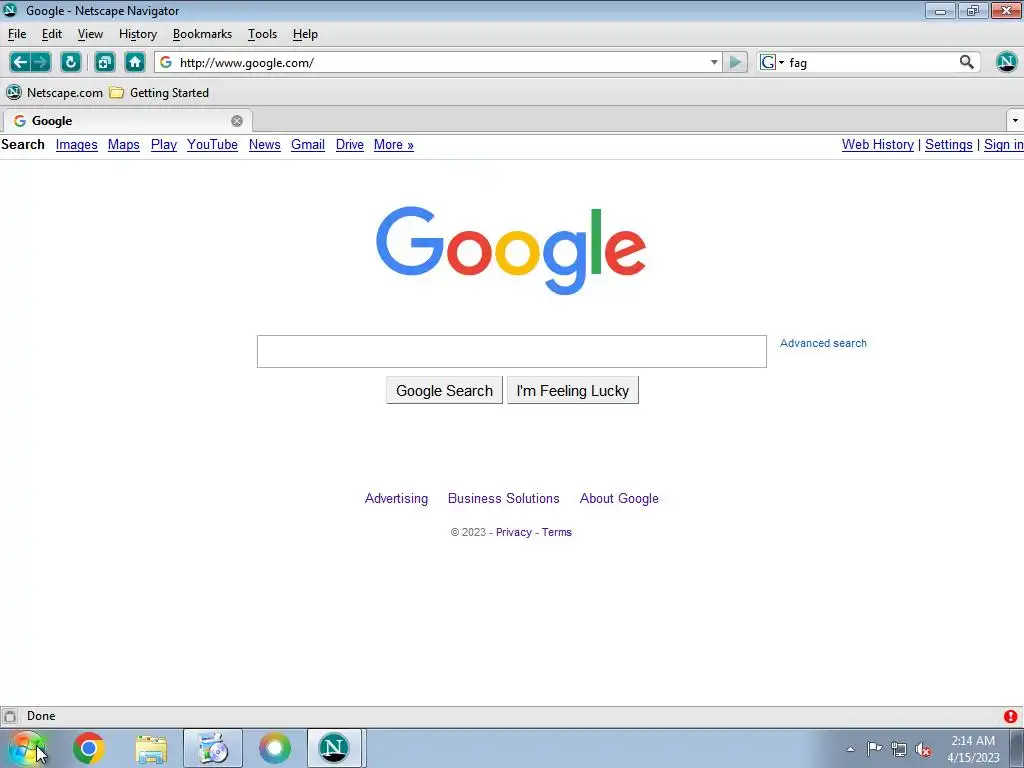The height and width of the screenshot is (768, 1024).
Task: Open the Maps link
Action: click(124, 145)
